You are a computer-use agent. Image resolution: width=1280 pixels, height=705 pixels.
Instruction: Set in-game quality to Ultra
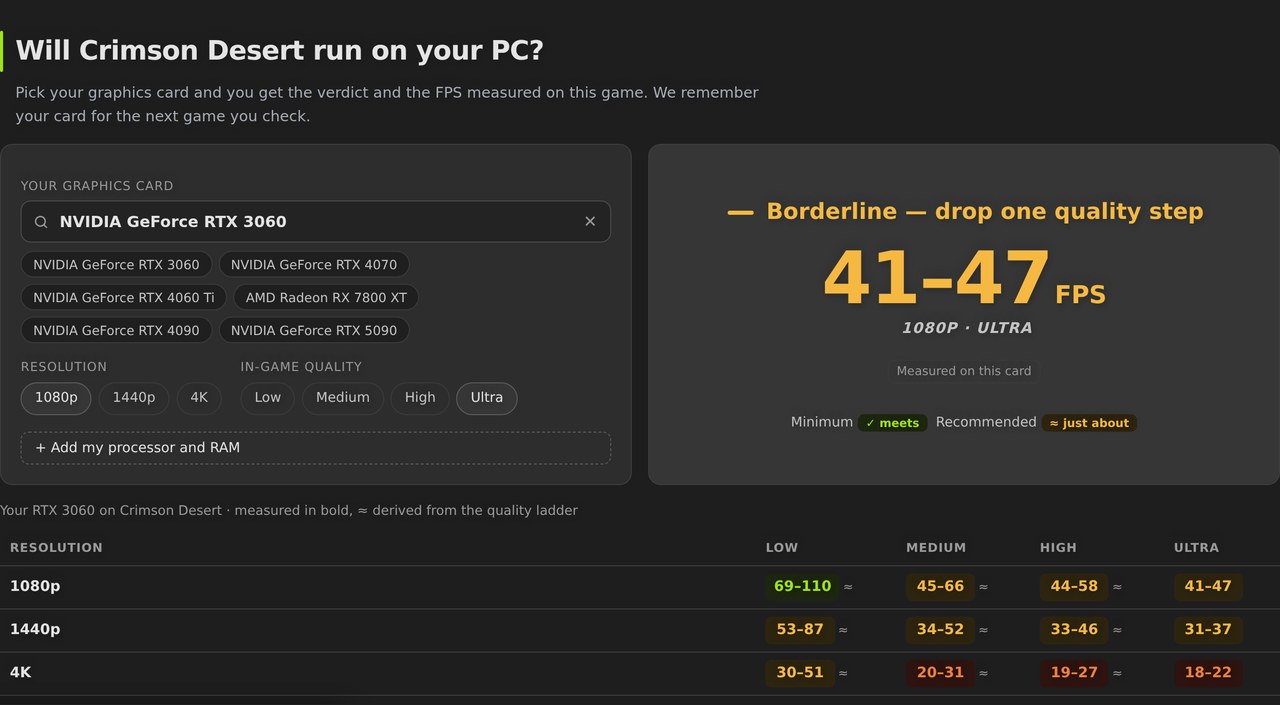pos(487,398)
